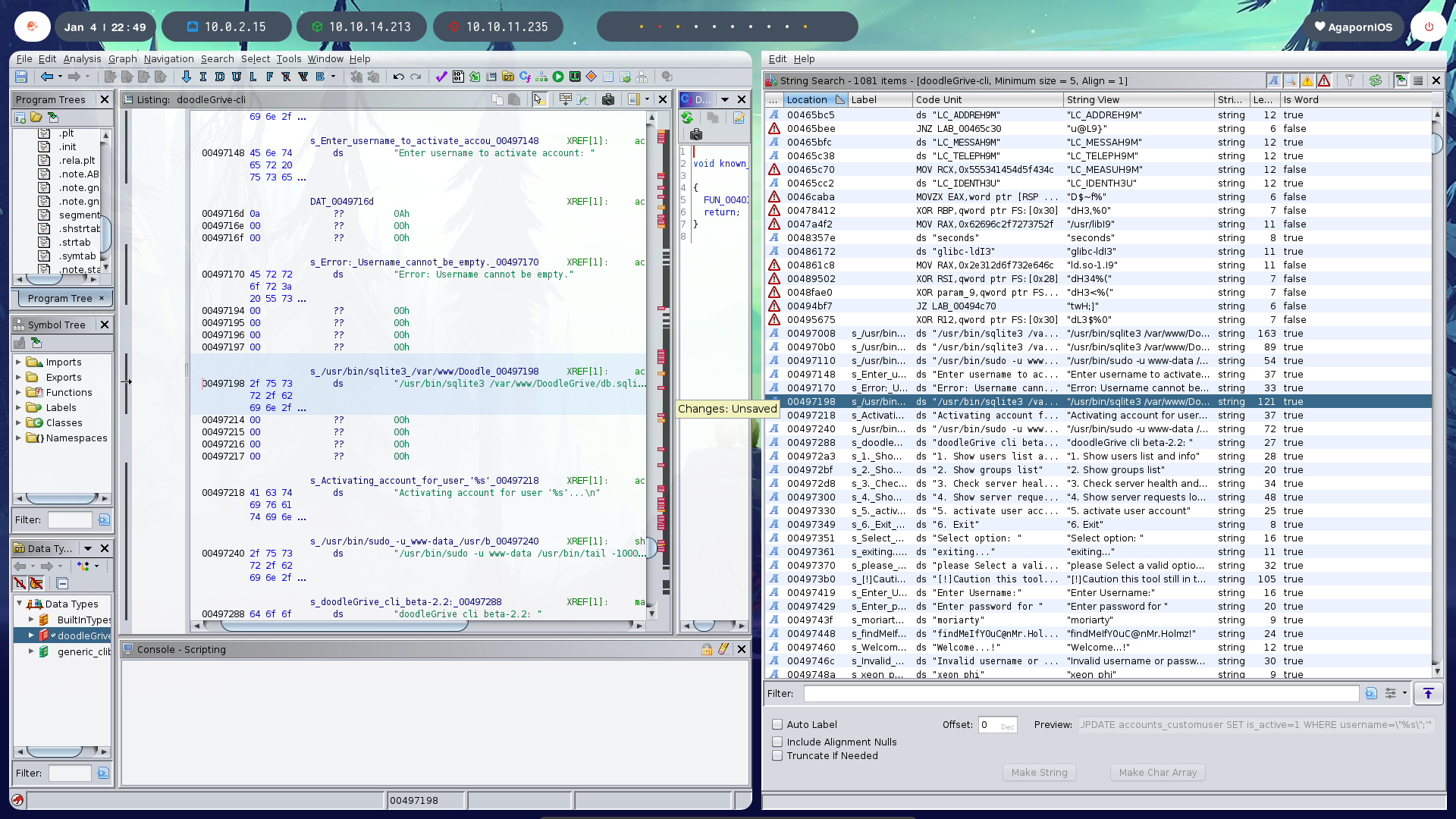
Task: Expand the Imports folder in Symbol Tree
Action: [18, 362]
